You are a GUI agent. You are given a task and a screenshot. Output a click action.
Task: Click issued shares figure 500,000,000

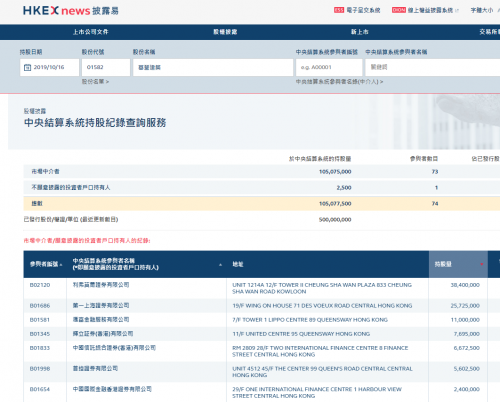coord(335,220)
